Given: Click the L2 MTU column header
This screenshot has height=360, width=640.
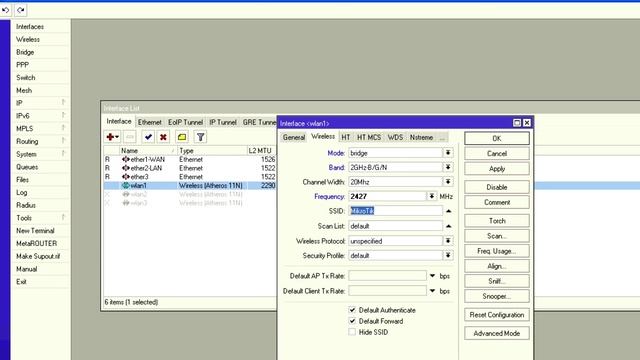Looking at the screenshot, I should (x=261, y=151).
